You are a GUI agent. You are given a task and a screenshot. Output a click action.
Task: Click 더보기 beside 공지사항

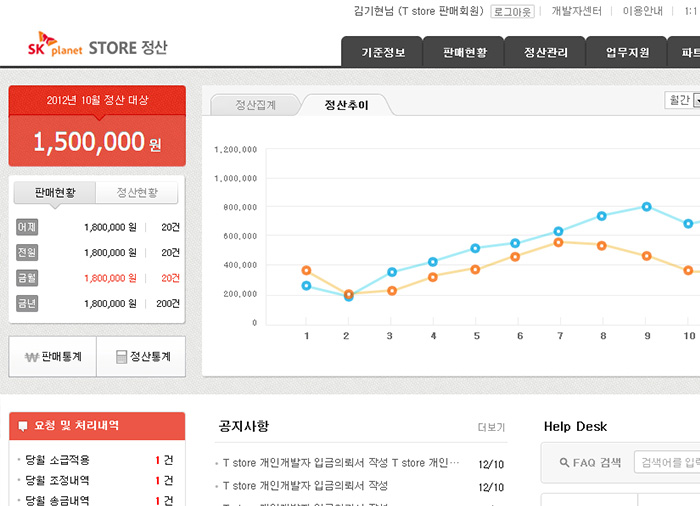pos(491,427)
